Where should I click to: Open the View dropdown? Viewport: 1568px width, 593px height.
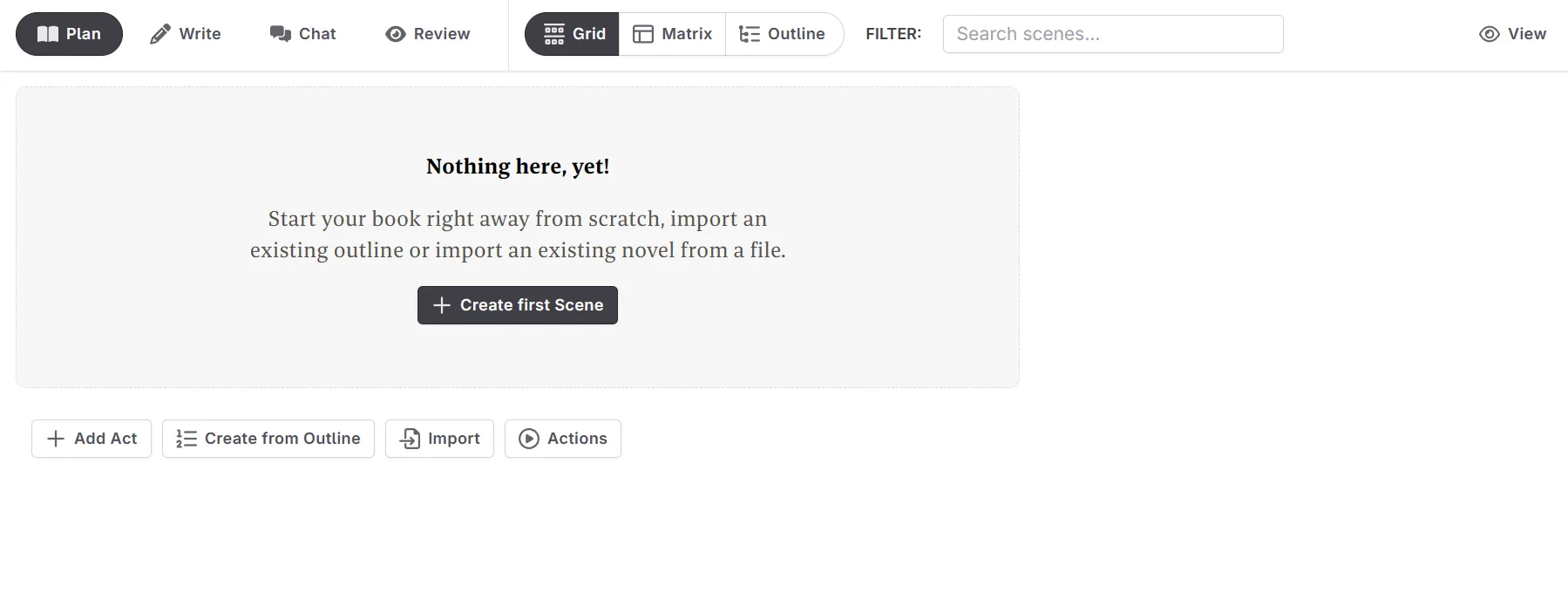[1513, 34]
